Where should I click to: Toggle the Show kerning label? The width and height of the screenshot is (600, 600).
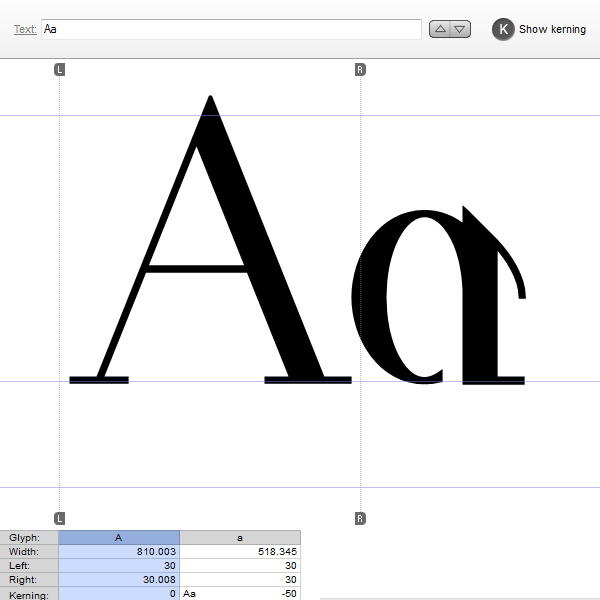(552, 29)
